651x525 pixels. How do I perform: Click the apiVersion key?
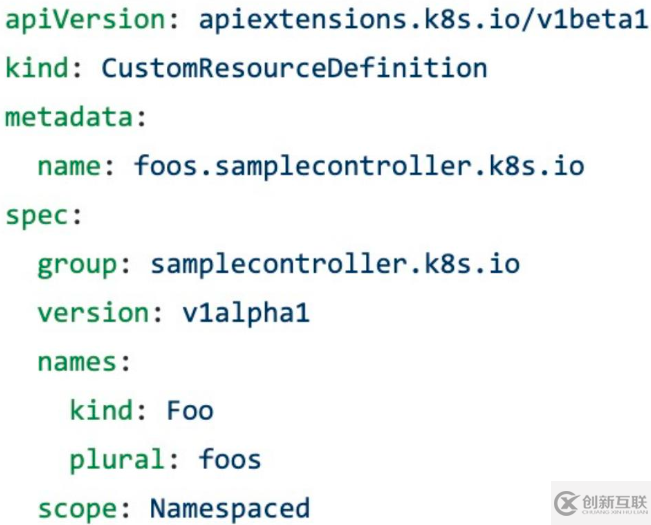point(86,18)
